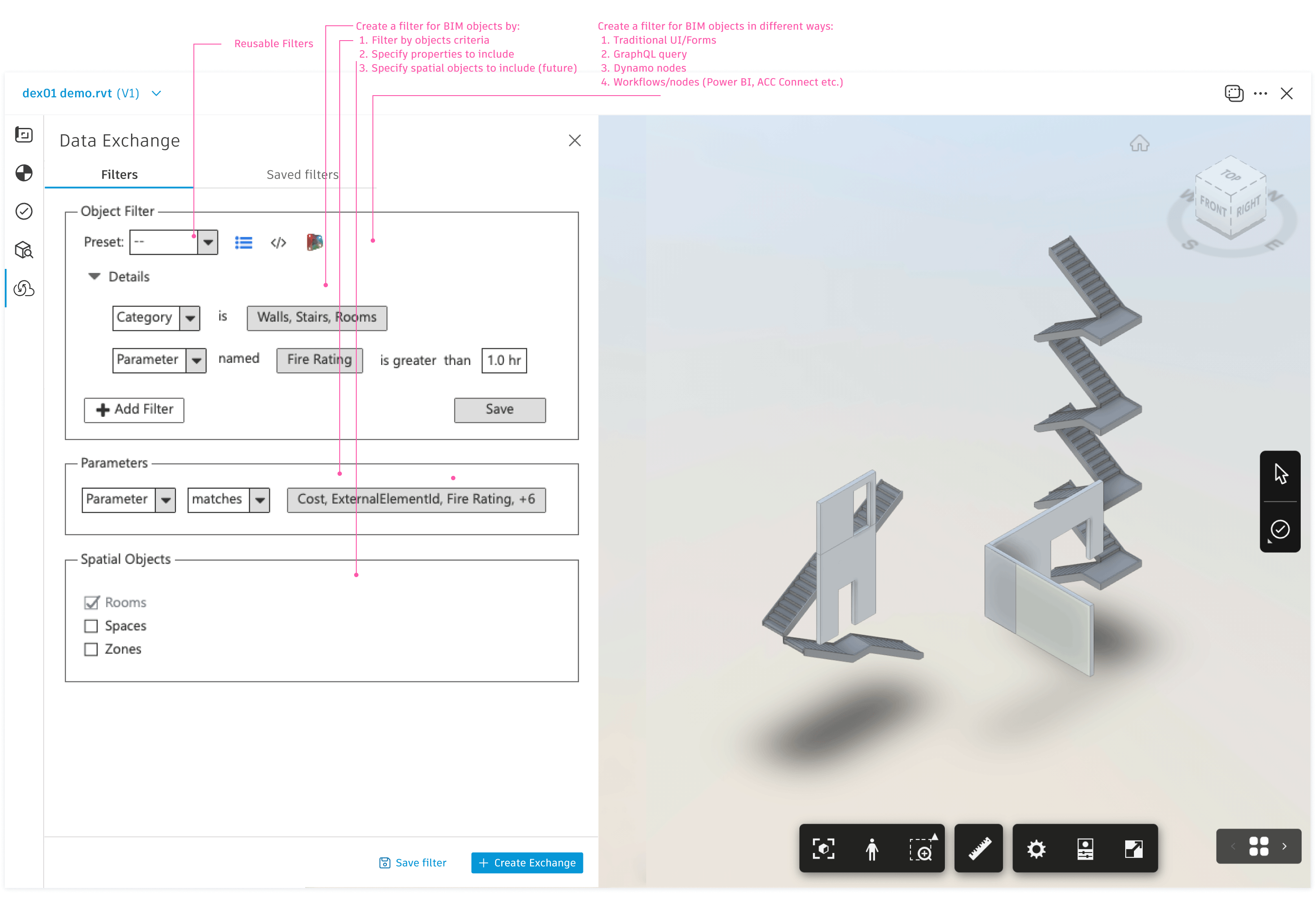Click the dex01 demo.rvt file name
1316x915 pixels.
point(66,93)
